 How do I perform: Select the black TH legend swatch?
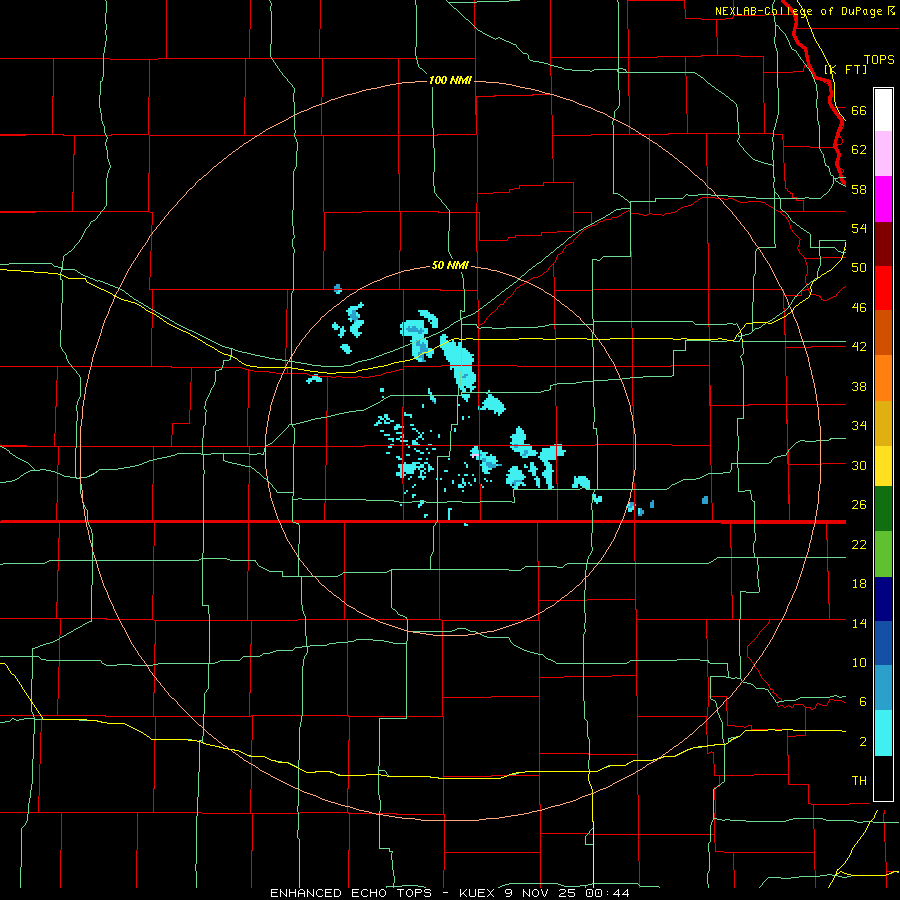click(883, 778)
